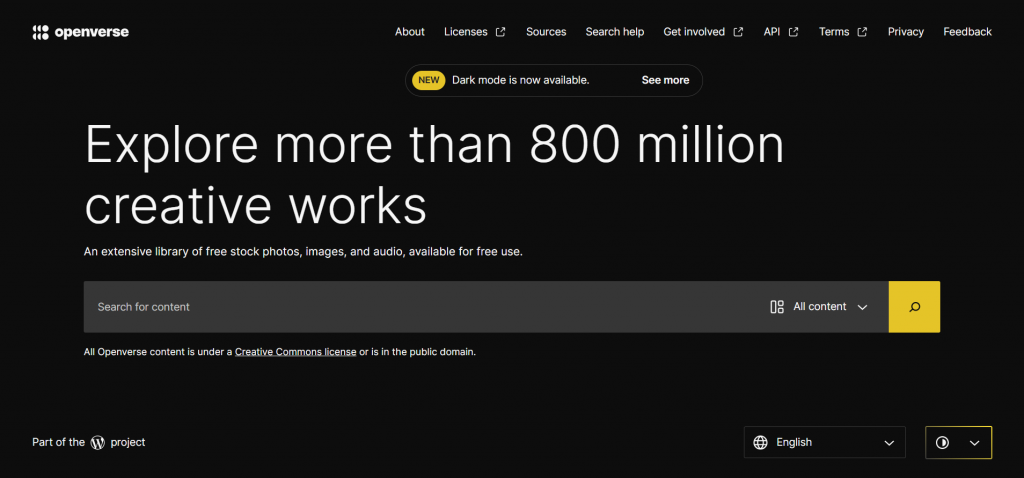Open the theme switcher dropdown
Viewport: 1024px width, 478px height.
(x=958, y=443)
